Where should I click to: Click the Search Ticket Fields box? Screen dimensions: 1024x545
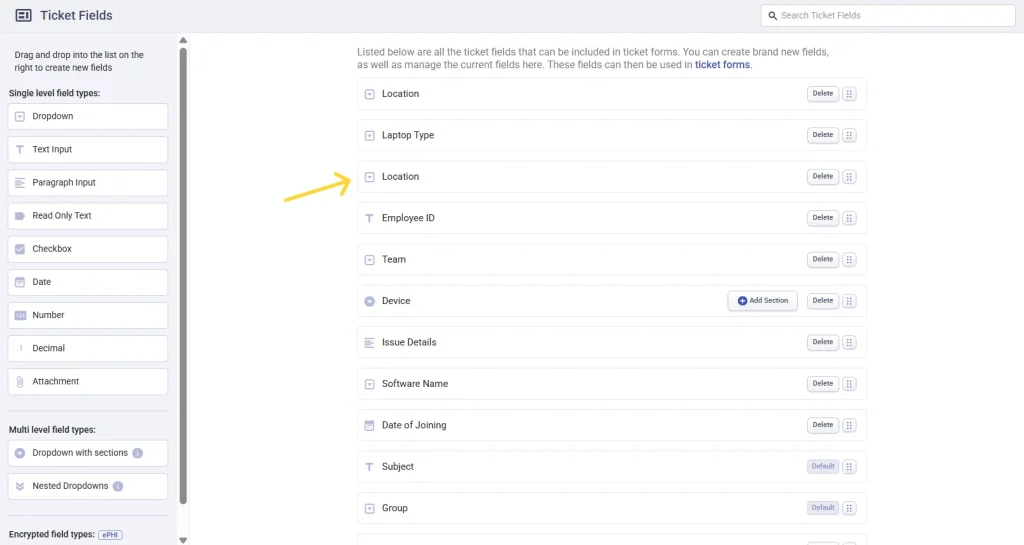[x=887, y=15]
